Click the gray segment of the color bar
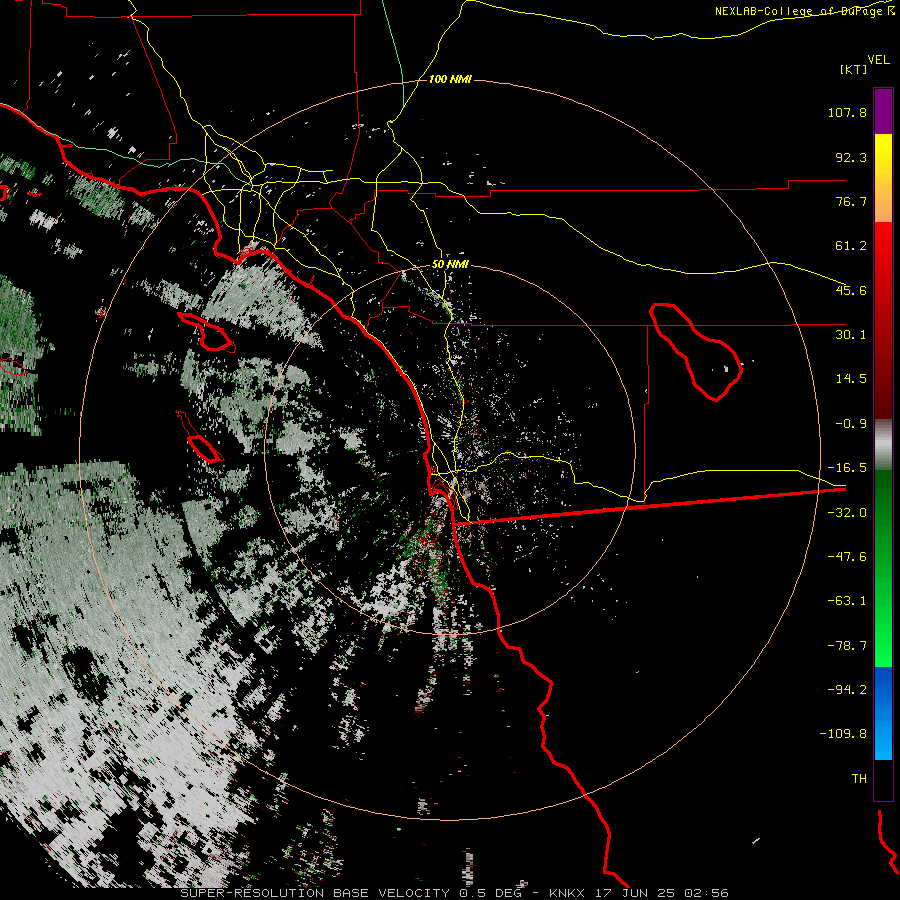Image resolution: width=900 pixels, height=900 pixels. [883, 445]
